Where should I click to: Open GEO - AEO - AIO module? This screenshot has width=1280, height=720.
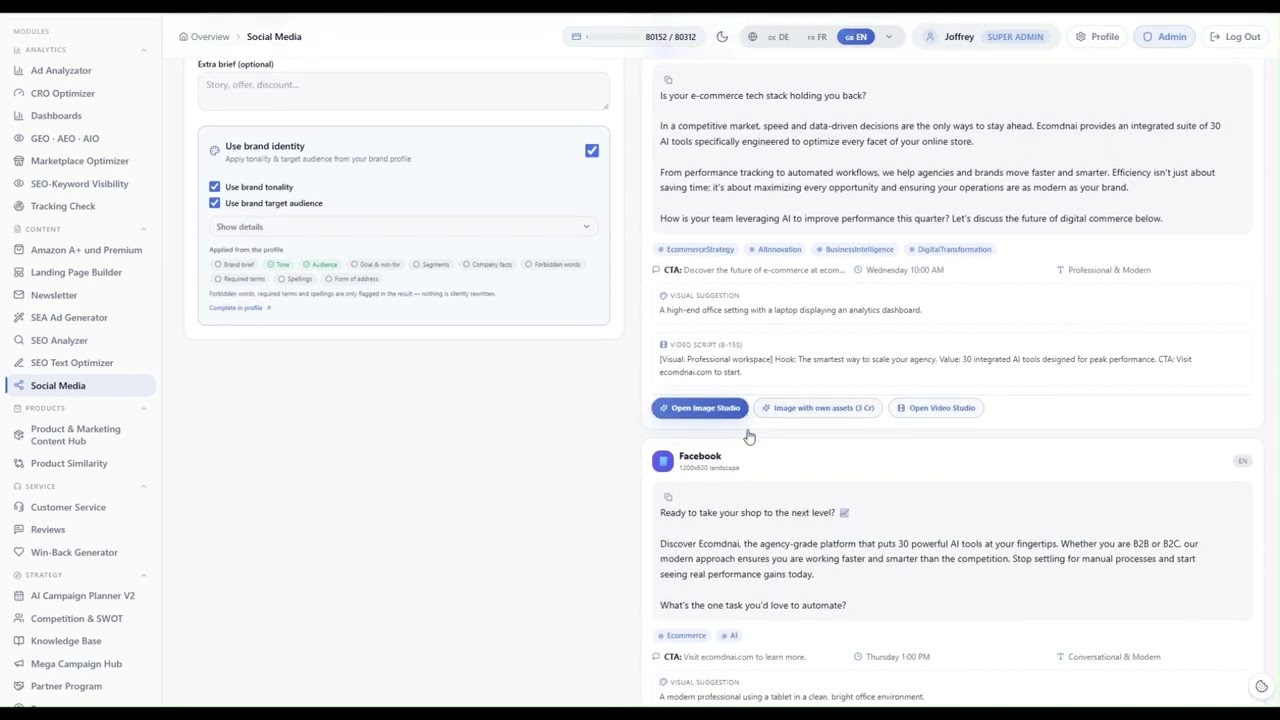tap(64, 138)
